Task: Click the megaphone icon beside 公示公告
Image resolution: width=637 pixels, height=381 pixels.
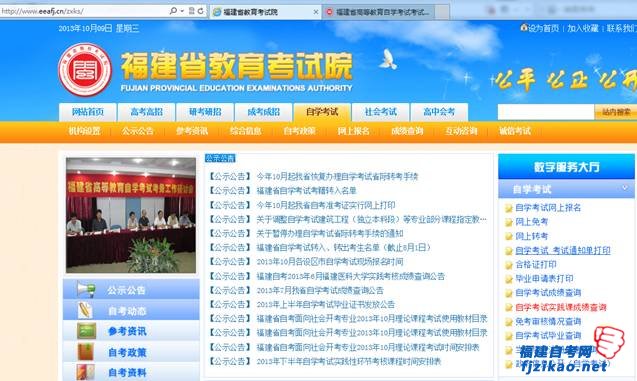Action: coord(86,290)
